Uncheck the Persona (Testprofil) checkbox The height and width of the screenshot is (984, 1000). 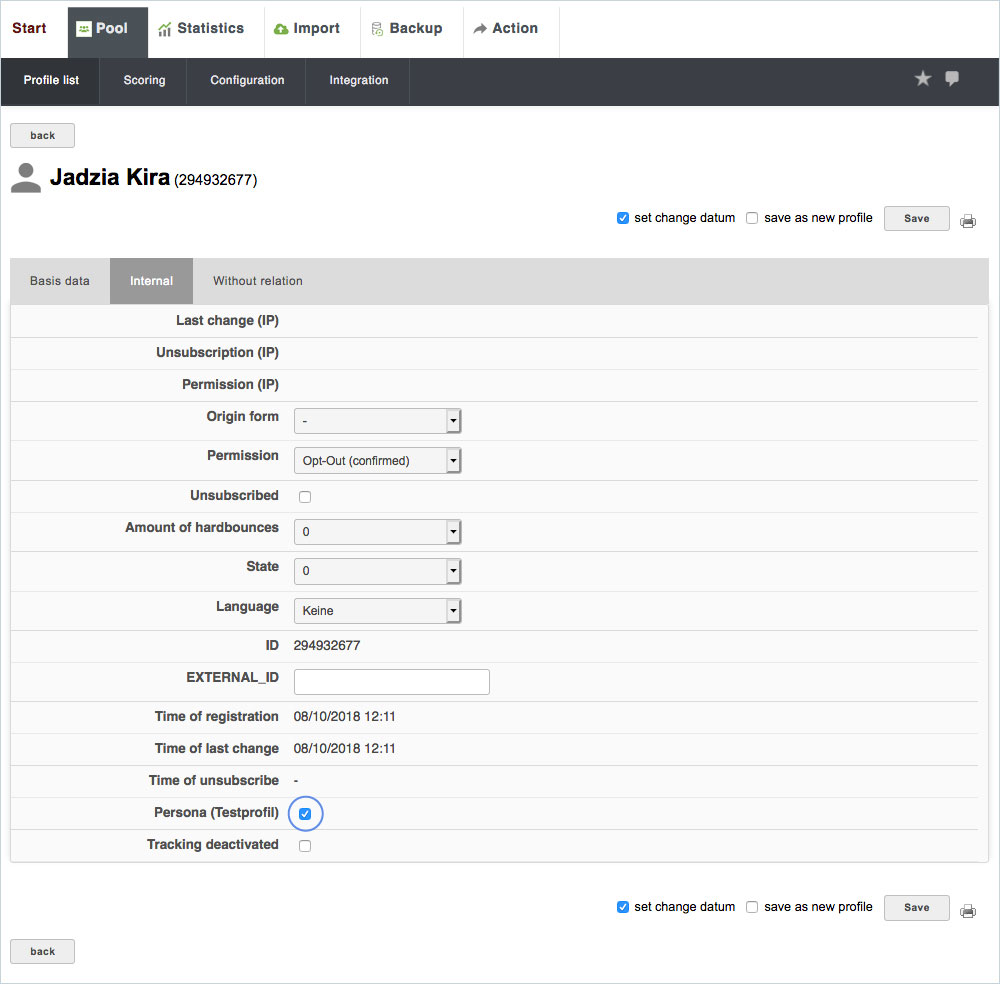click(305, 814)
